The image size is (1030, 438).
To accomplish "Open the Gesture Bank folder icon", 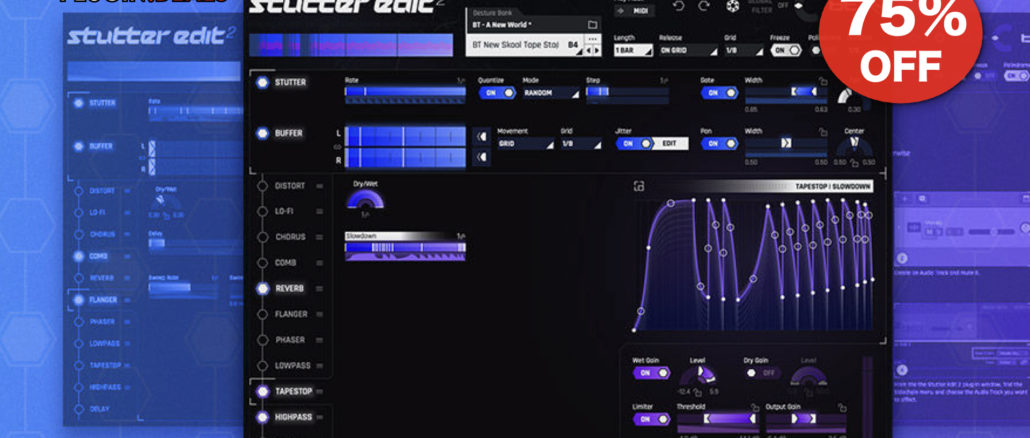I will [x=592, y=25].
